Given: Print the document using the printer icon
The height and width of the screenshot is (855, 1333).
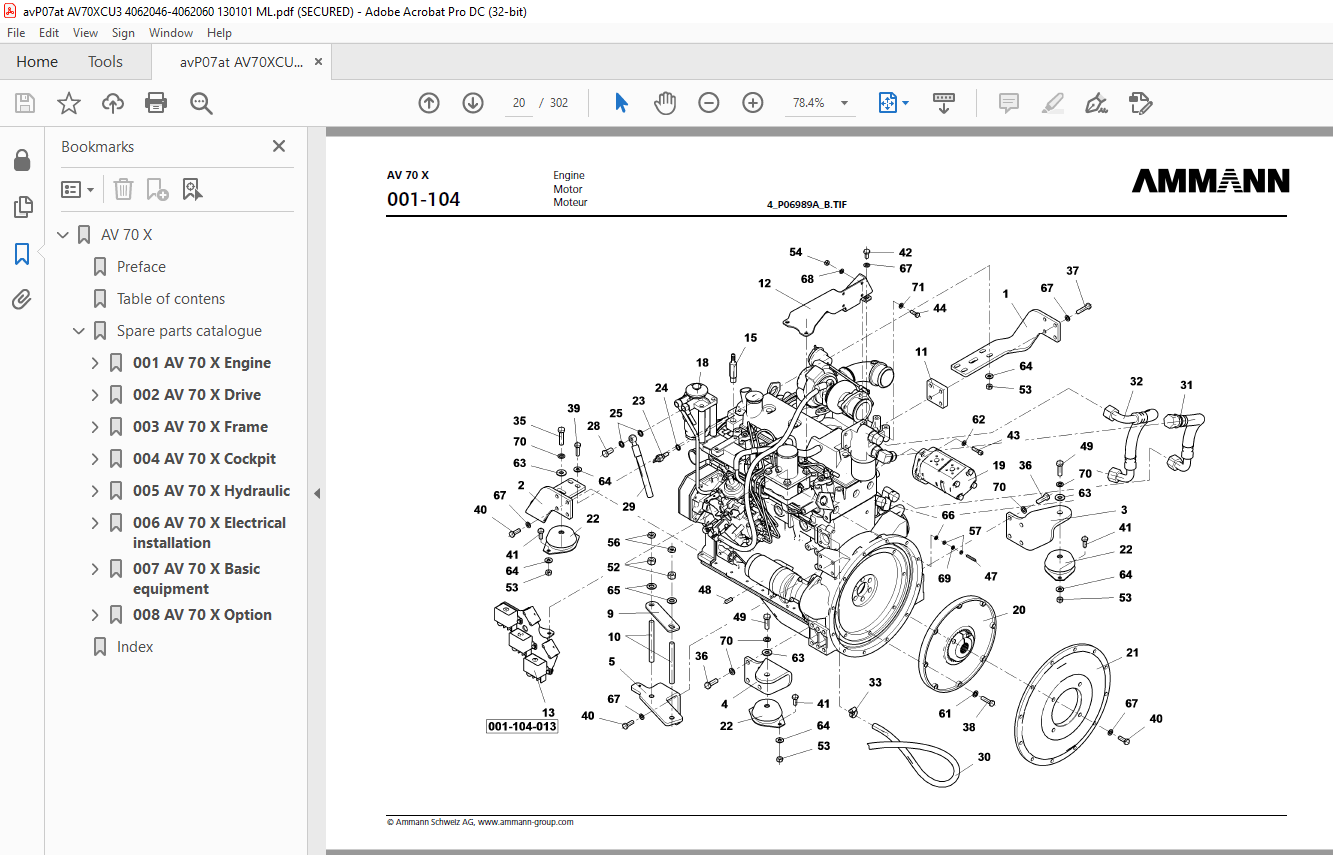Looking at the screenshot, I should coord(156,103).
